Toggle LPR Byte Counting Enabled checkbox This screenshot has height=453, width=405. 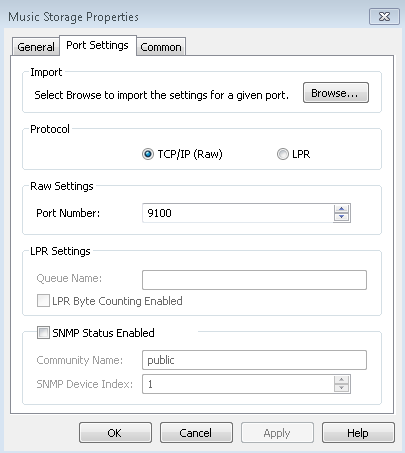tap(43, 301)
